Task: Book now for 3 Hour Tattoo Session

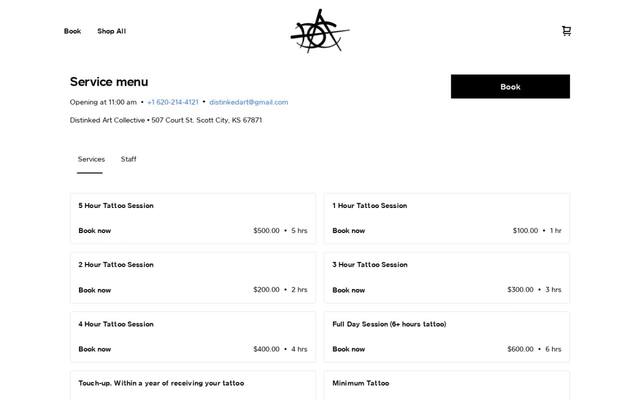Action: tap(349, 290)
